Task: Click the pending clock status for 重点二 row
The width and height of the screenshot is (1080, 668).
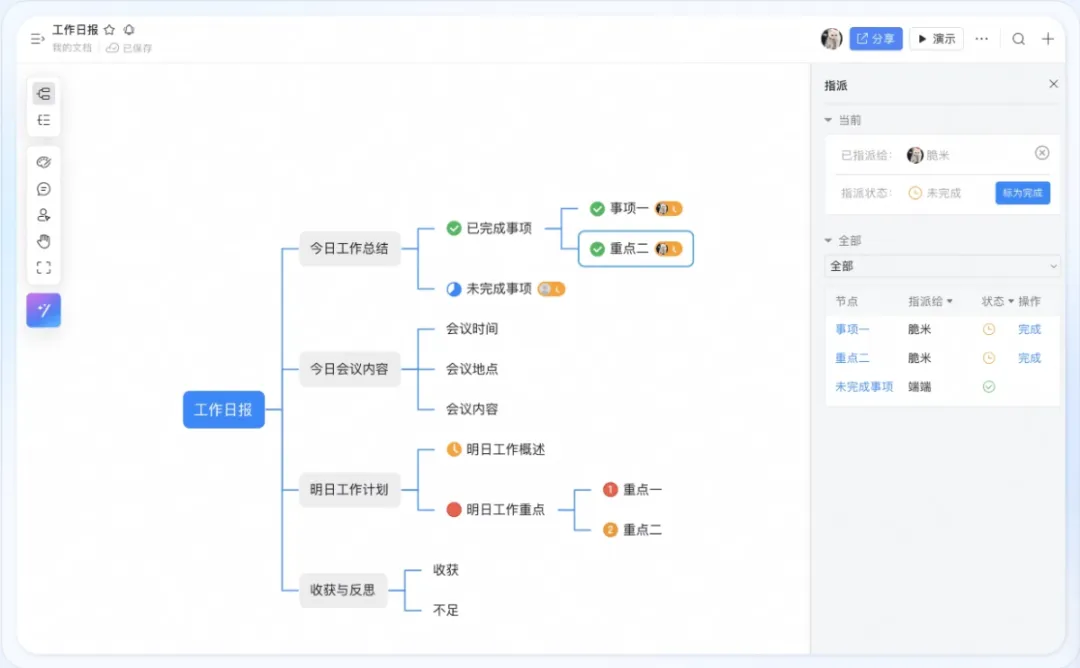Action: (x=988, y=358)
